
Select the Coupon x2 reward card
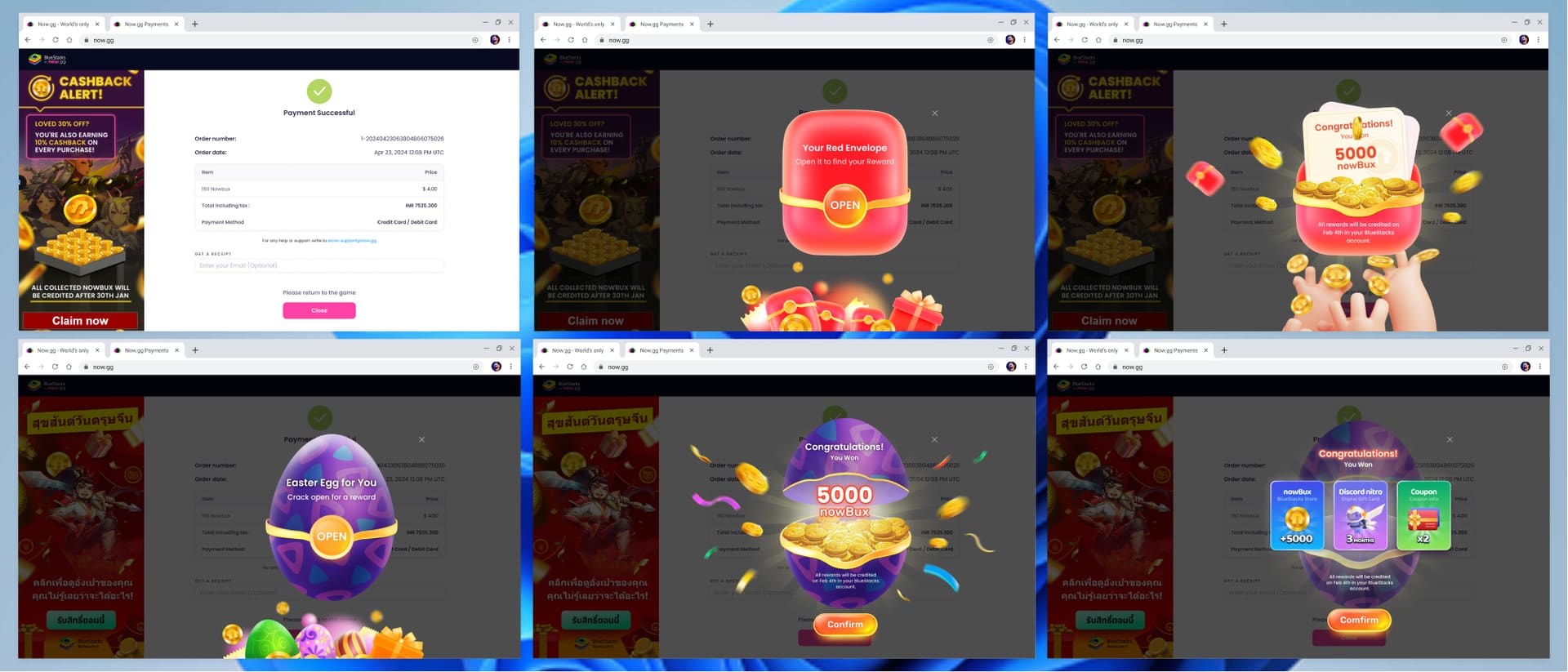point(1423,515)
